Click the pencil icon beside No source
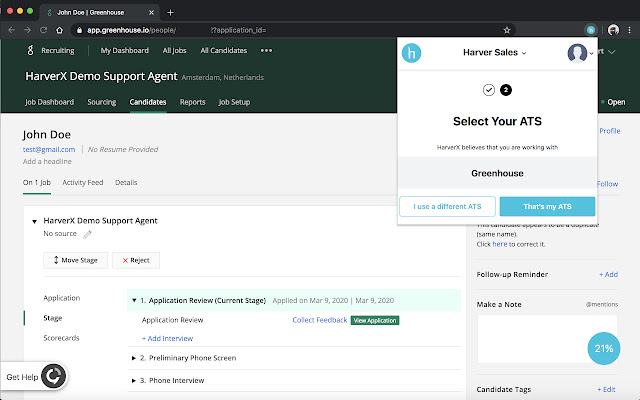Viewport: 640px width, 400px height. 87,234
